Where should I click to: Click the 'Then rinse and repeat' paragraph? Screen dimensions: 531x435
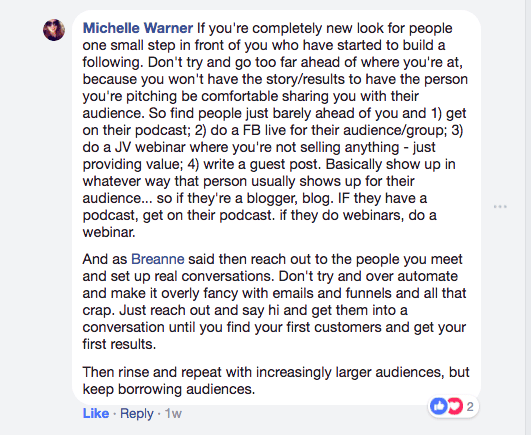(x=276, y=380)
